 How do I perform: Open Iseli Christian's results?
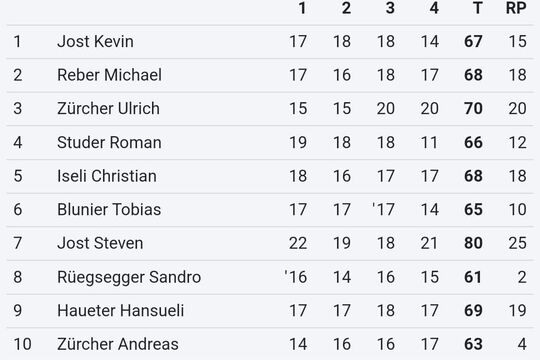point(270,176)
